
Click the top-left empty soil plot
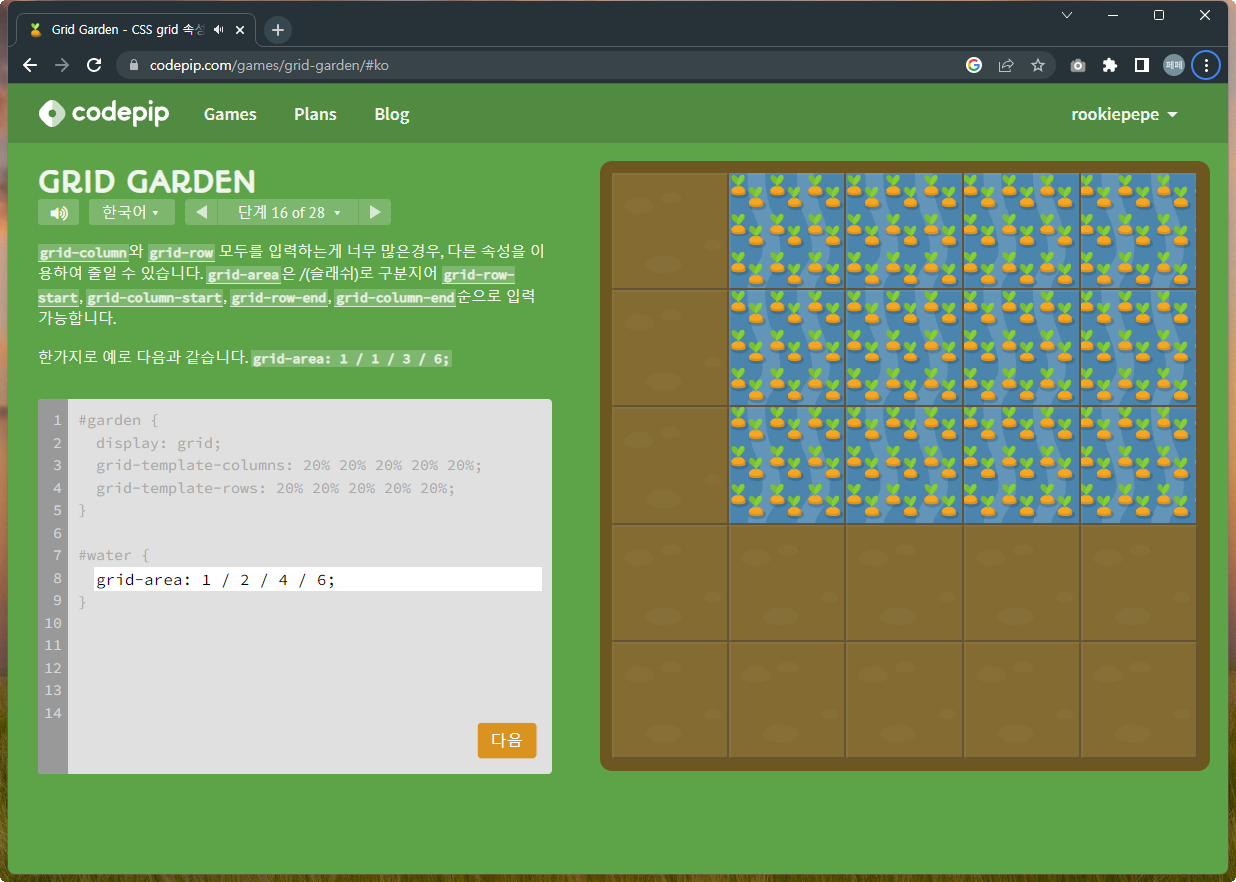click(x=669, y=231)
